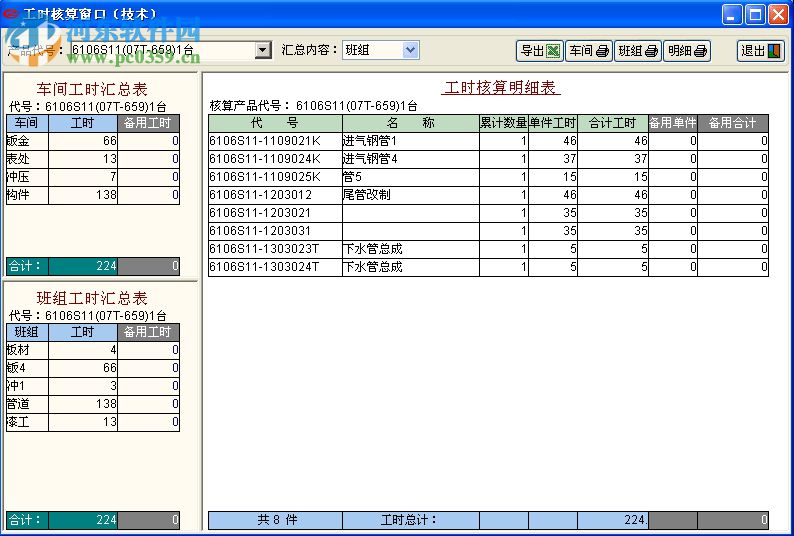Click the 退出 exit button
This screenshot has height=536, width=794.
(761, 51)
